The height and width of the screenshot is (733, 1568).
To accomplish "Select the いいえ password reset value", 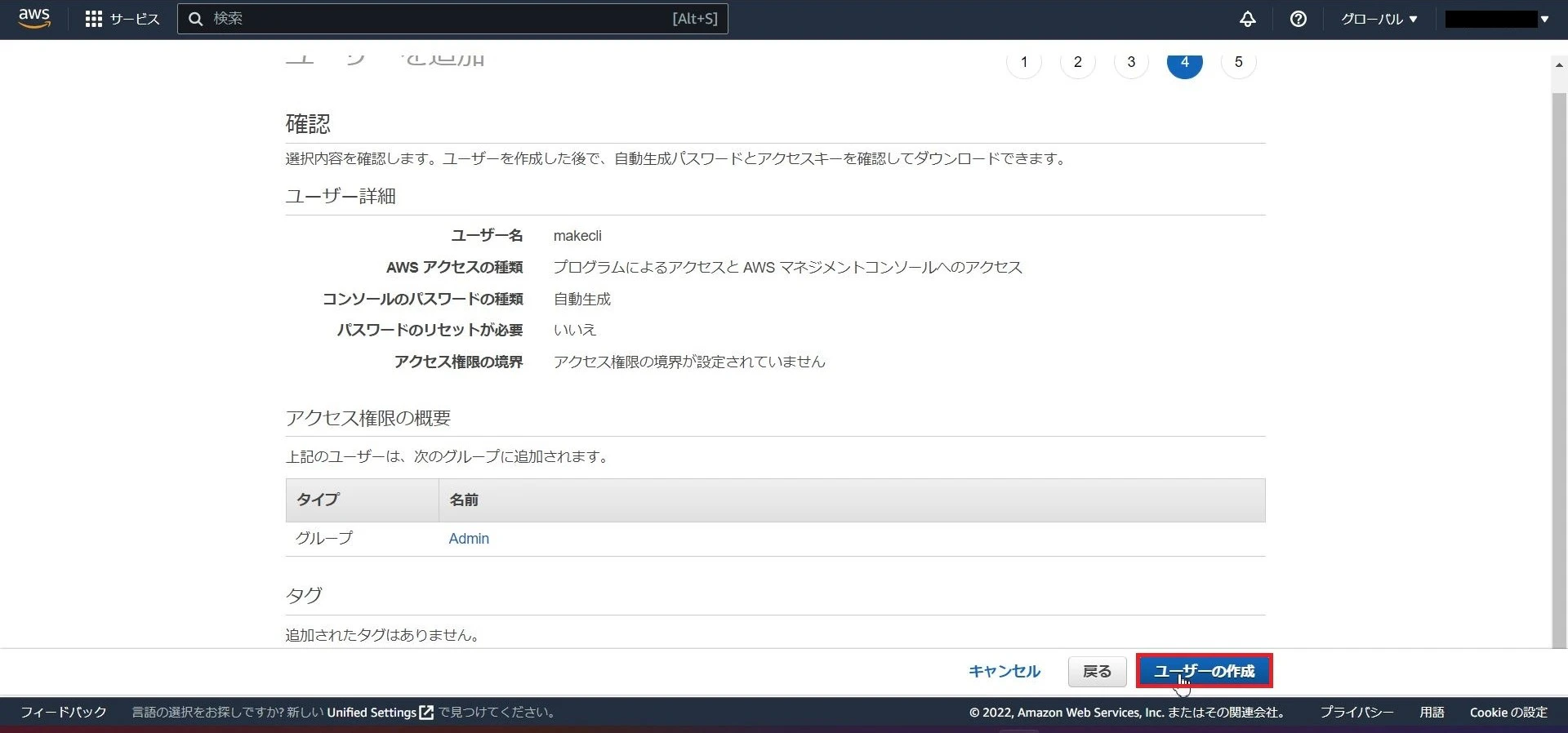I will (x=575, y=330).
